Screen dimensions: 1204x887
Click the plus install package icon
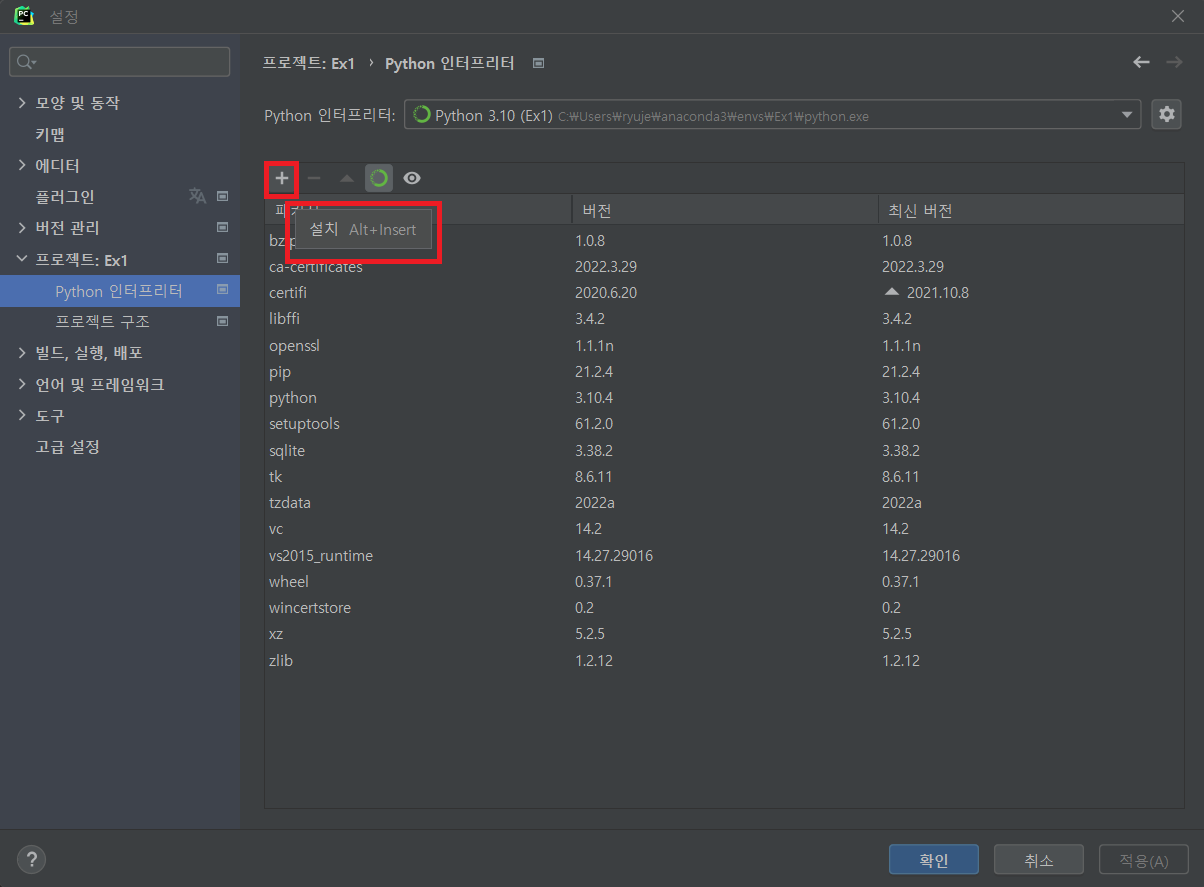tap(282, 178)
